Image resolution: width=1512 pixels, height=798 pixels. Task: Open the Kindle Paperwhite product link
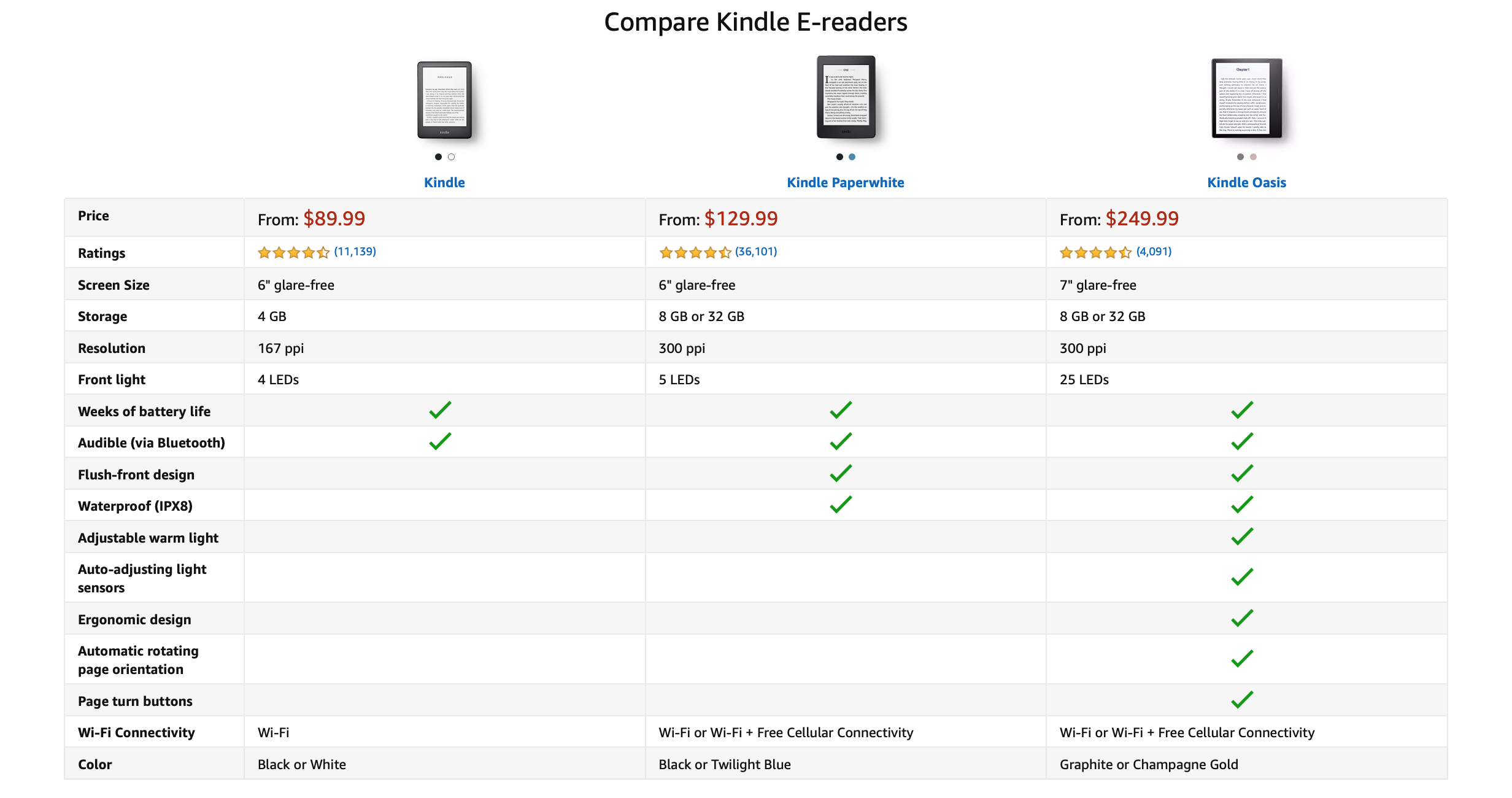click(x=845, y=182)
